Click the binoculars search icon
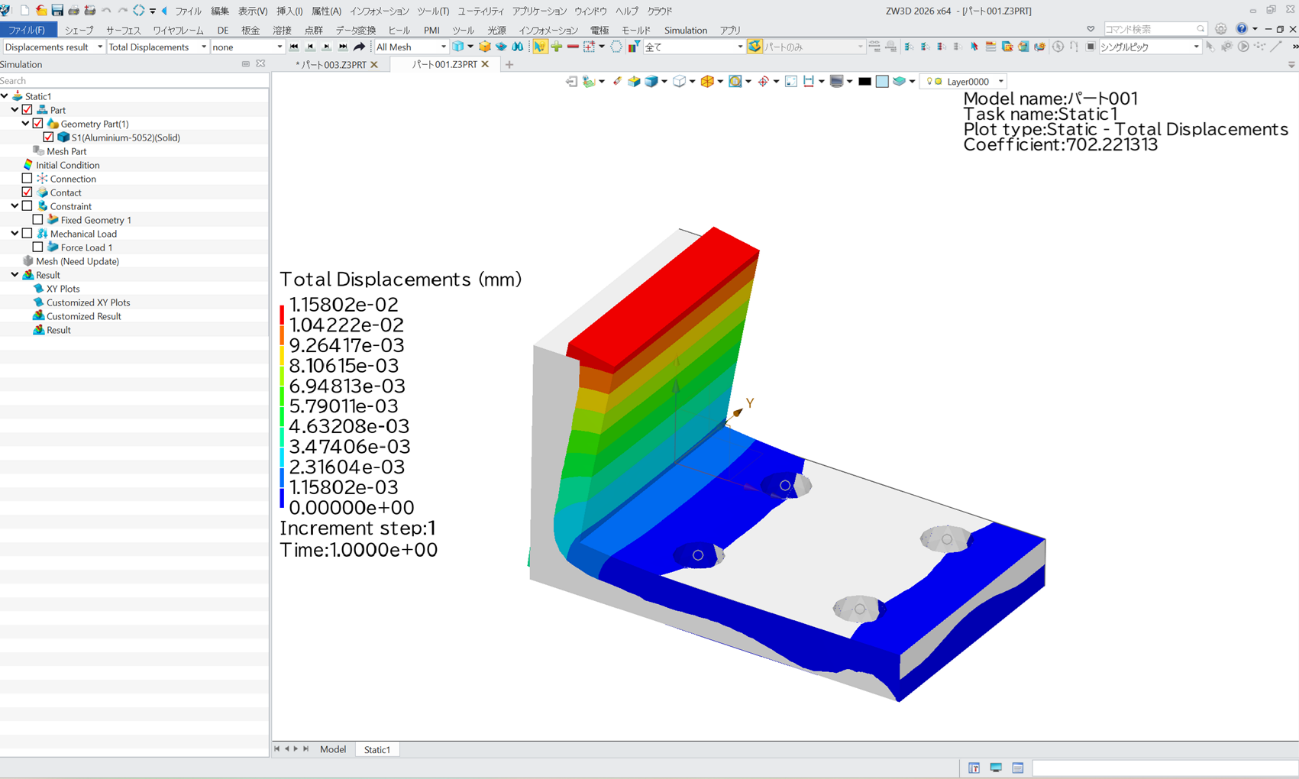 click(x=517, y=47)
